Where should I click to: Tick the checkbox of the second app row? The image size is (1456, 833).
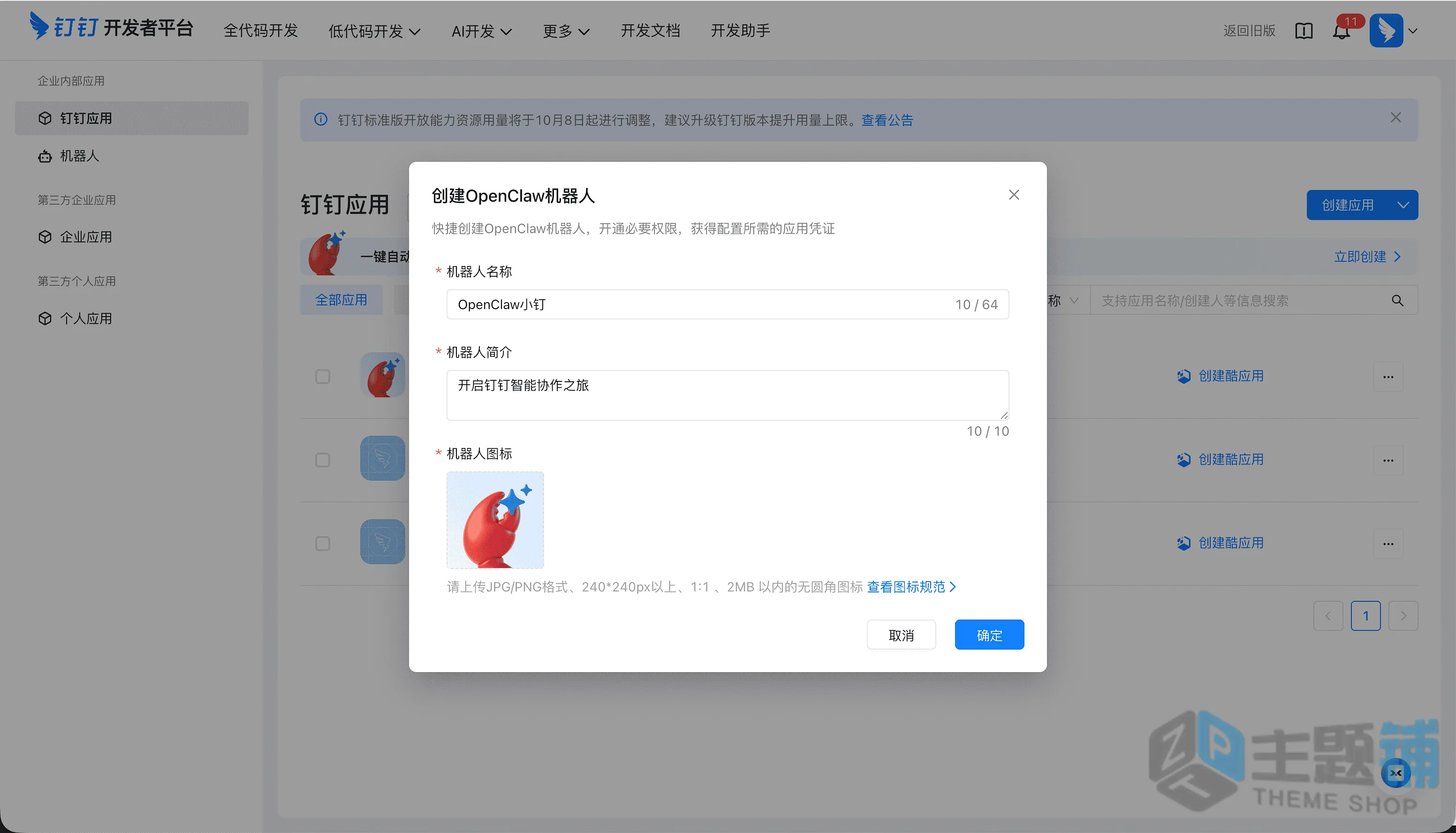click(323, 460)
